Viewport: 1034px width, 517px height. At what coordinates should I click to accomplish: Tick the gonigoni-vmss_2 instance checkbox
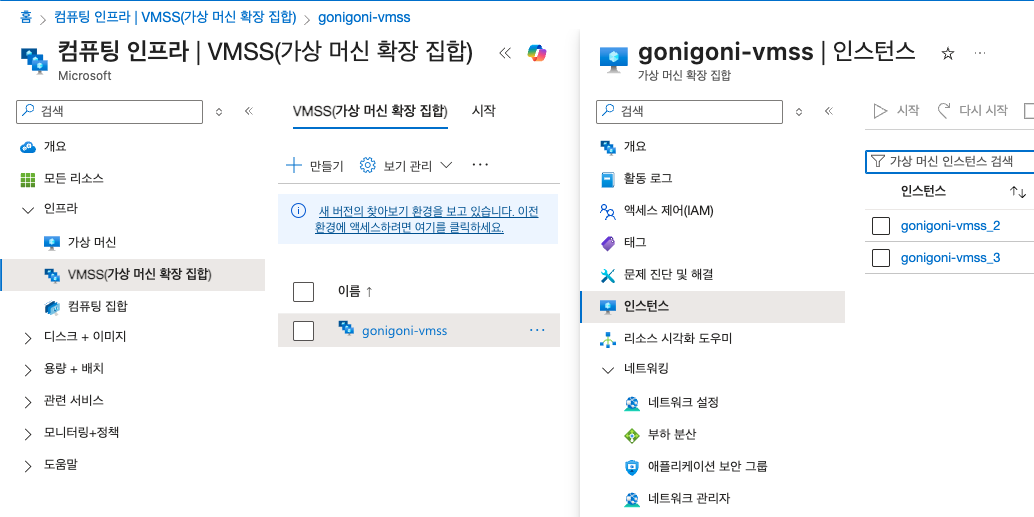[881, 226]
